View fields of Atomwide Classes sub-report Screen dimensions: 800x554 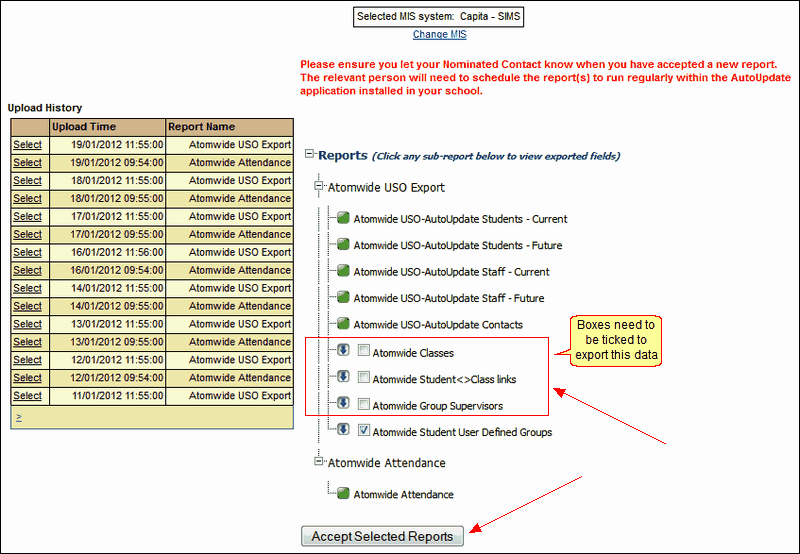click(413, 353)
